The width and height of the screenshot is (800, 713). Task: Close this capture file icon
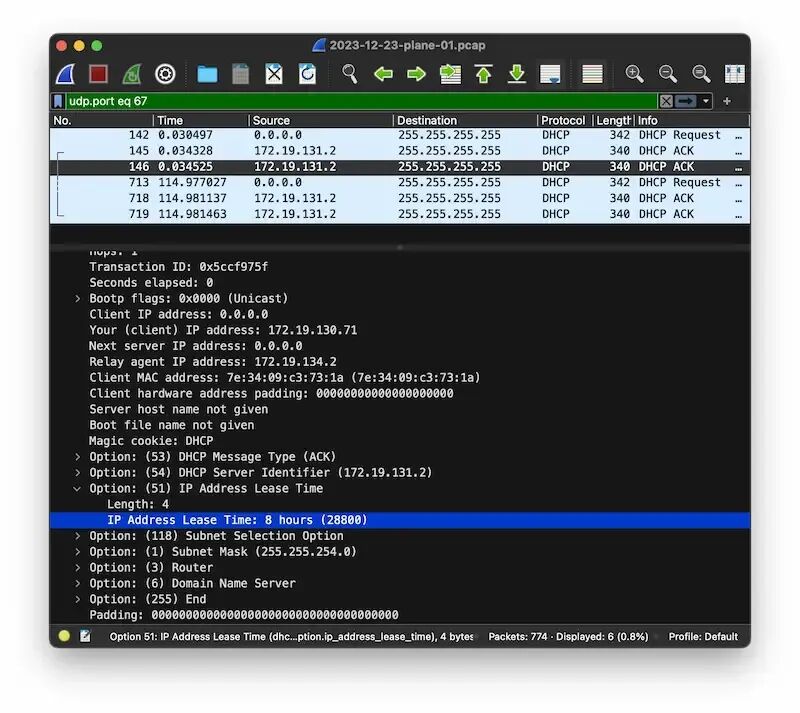(x=274, y=75)
